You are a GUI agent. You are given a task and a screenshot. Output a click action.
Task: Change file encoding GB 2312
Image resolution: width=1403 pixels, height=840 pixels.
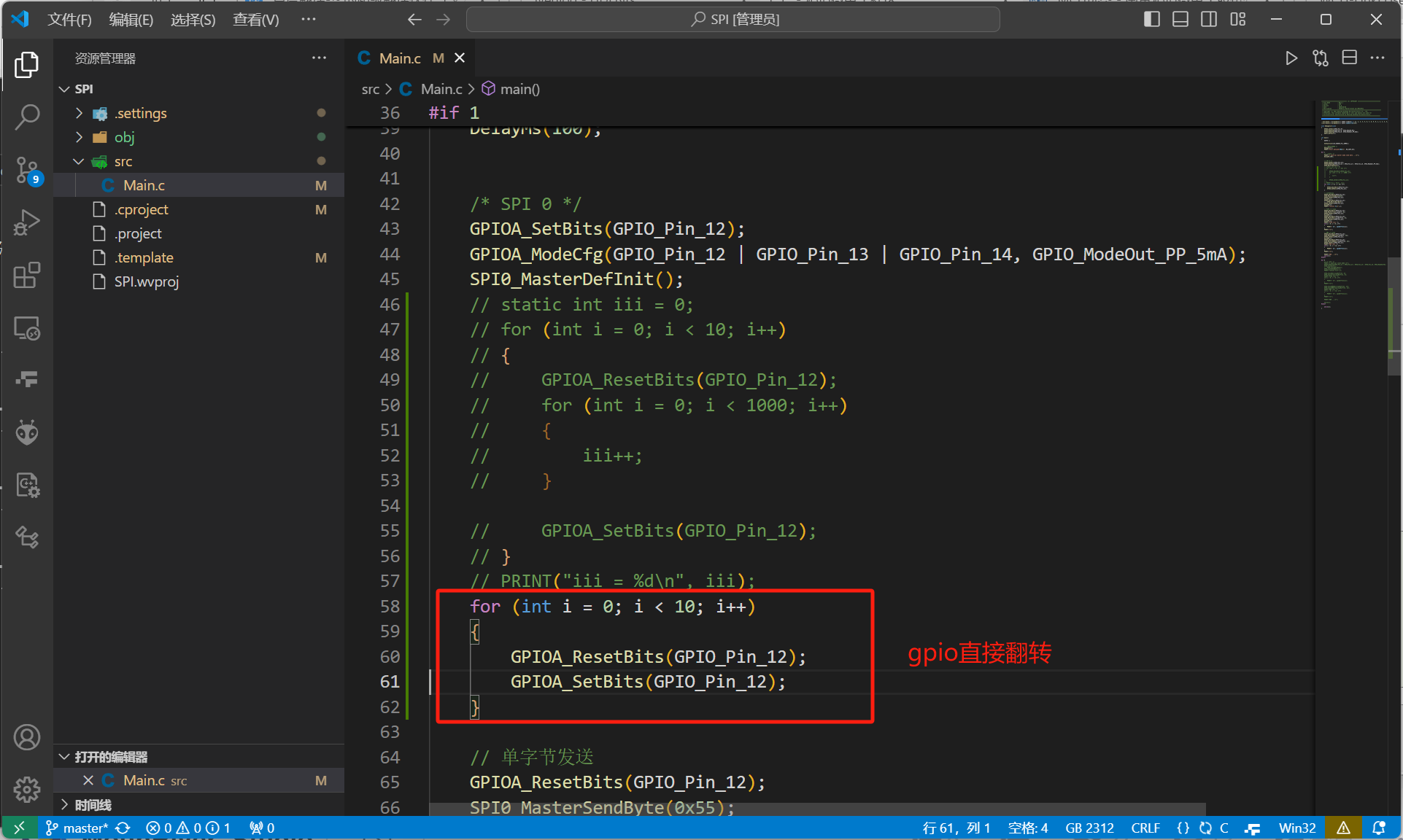(x=1089, y=828)
